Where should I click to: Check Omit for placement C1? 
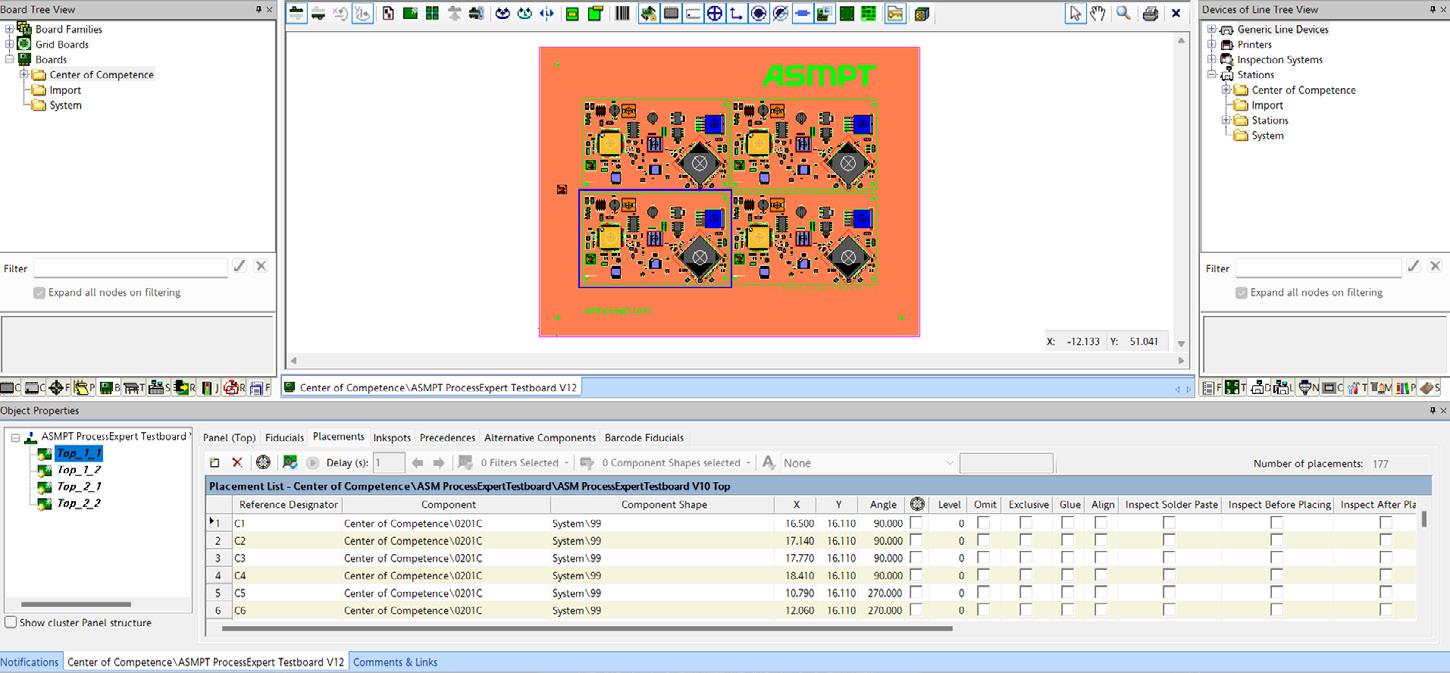983,523
